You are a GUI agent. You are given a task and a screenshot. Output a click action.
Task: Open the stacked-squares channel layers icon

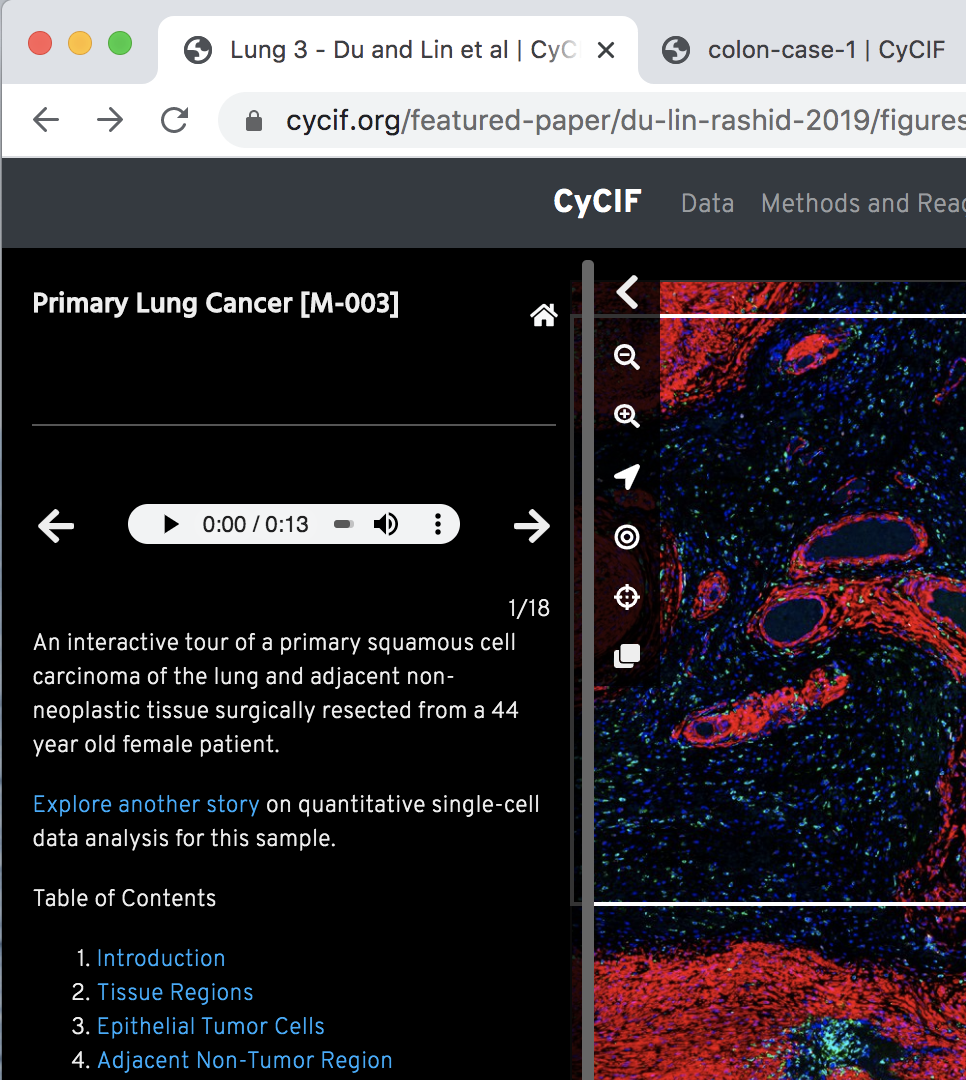(627, 655)
